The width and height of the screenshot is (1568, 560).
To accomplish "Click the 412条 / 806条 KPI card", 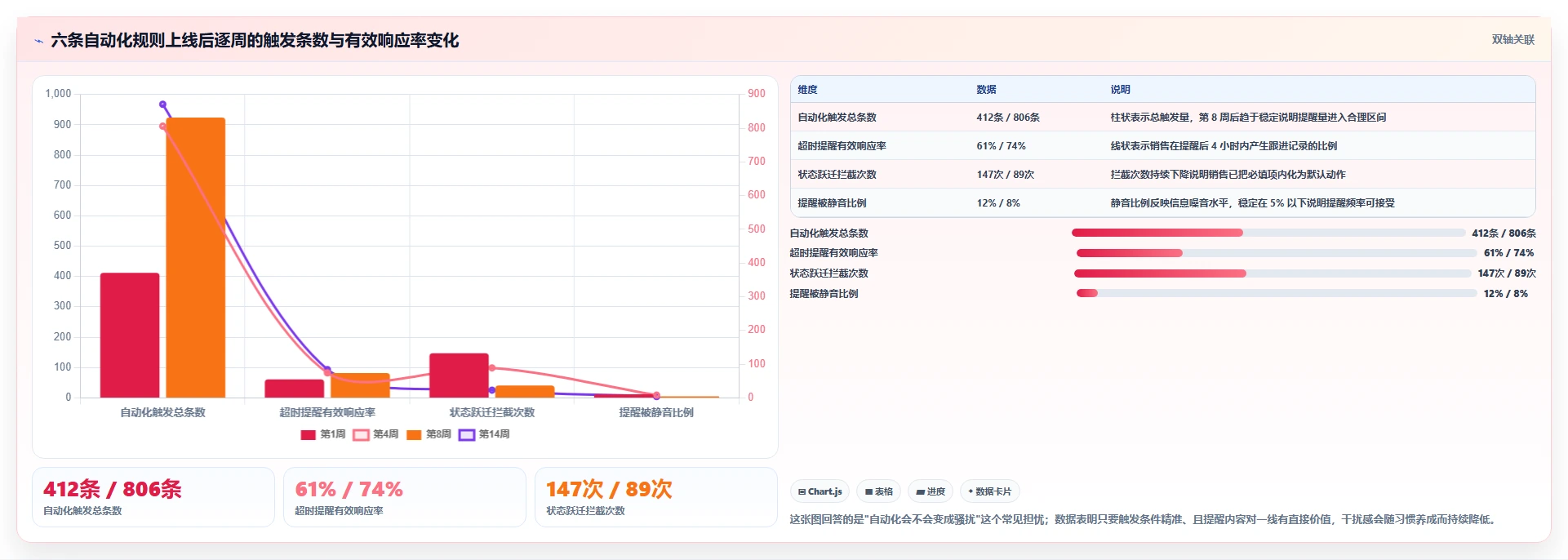I will (x=153, y=497).
